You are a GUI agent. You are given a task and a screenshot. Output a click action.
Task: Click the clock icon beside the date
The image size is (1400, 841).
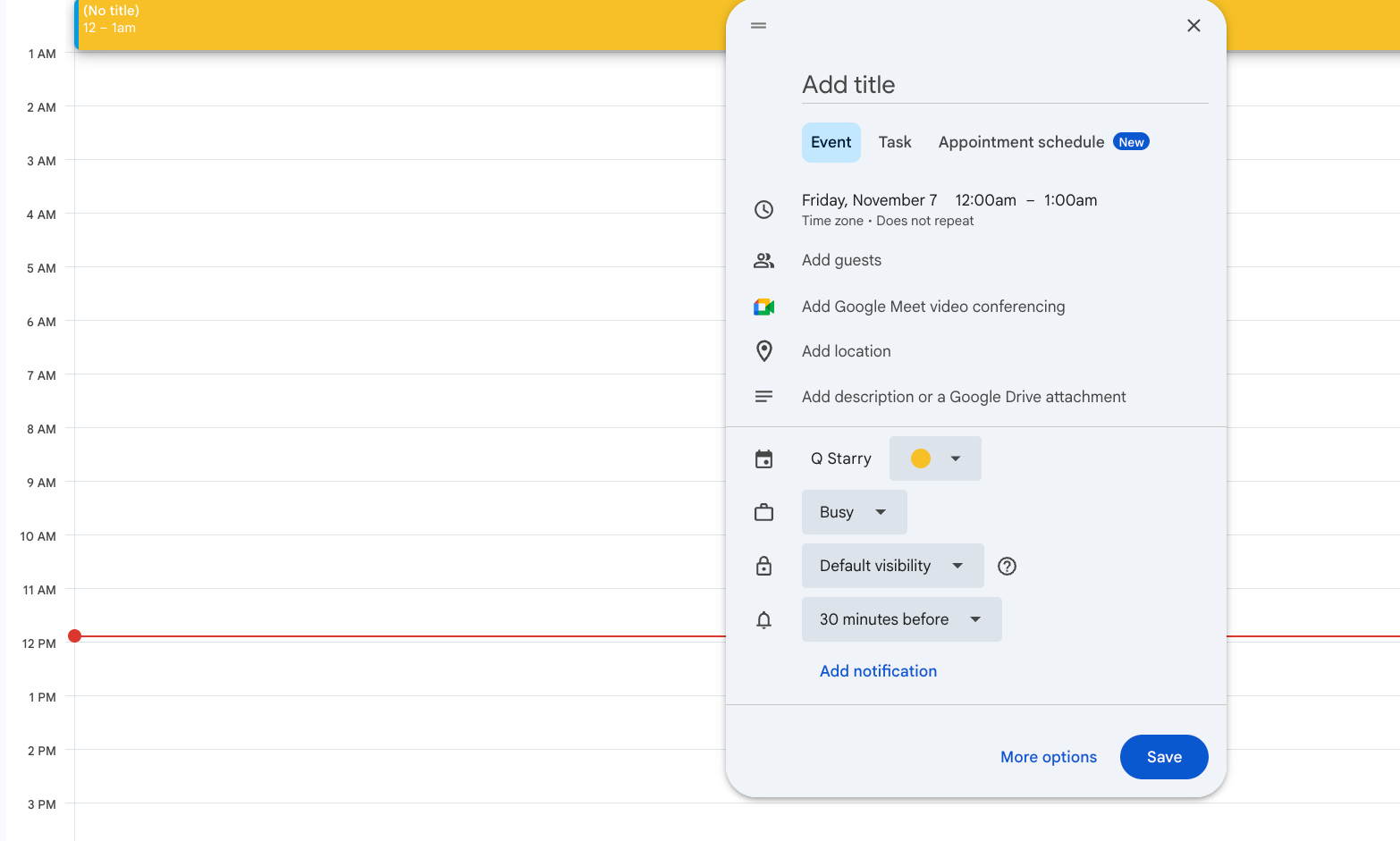(x=763, y=209)
